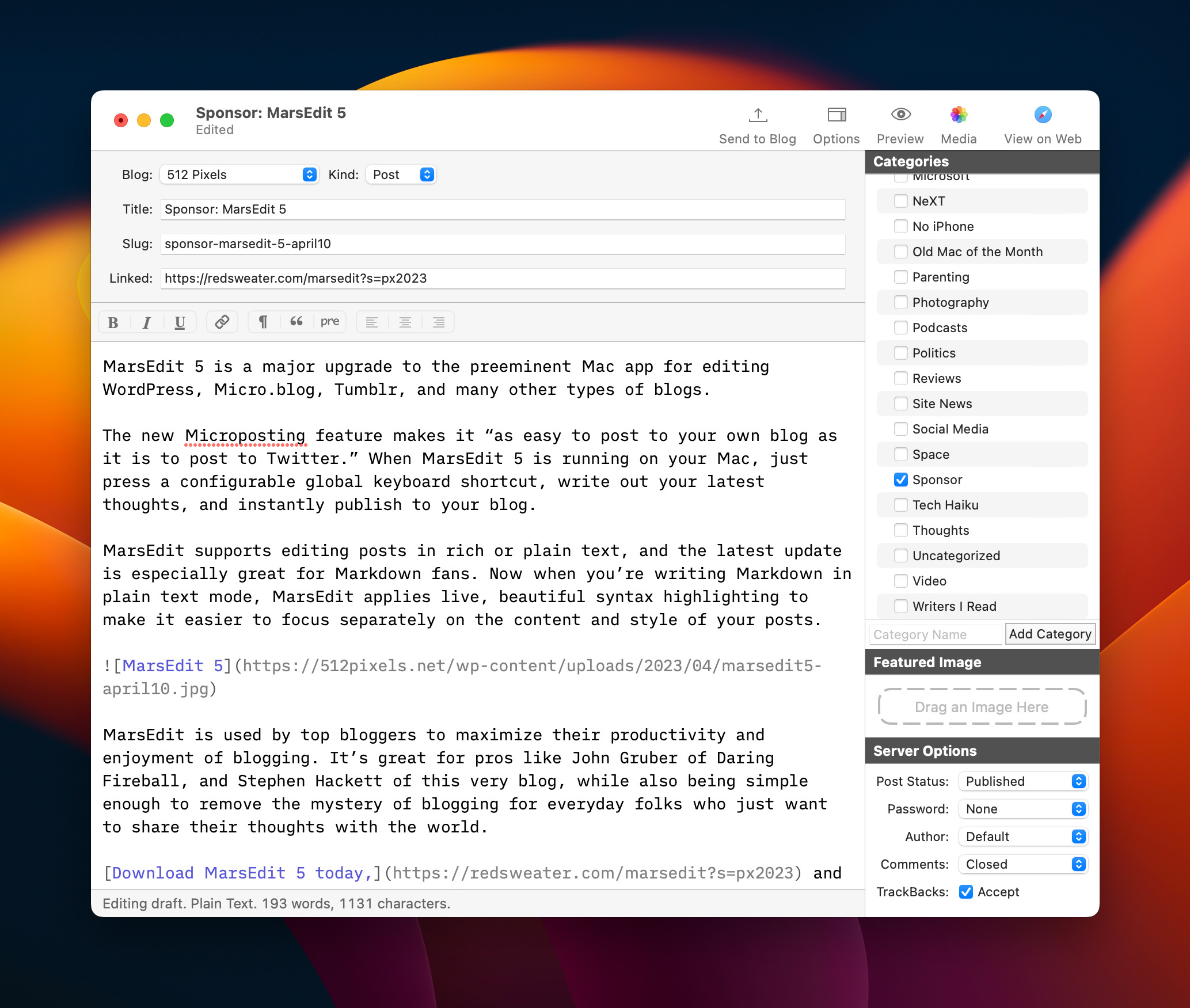Open the Password dropdown set to None
Viewport: 1190px width, 1008px height.
[x=1023, y=809]
